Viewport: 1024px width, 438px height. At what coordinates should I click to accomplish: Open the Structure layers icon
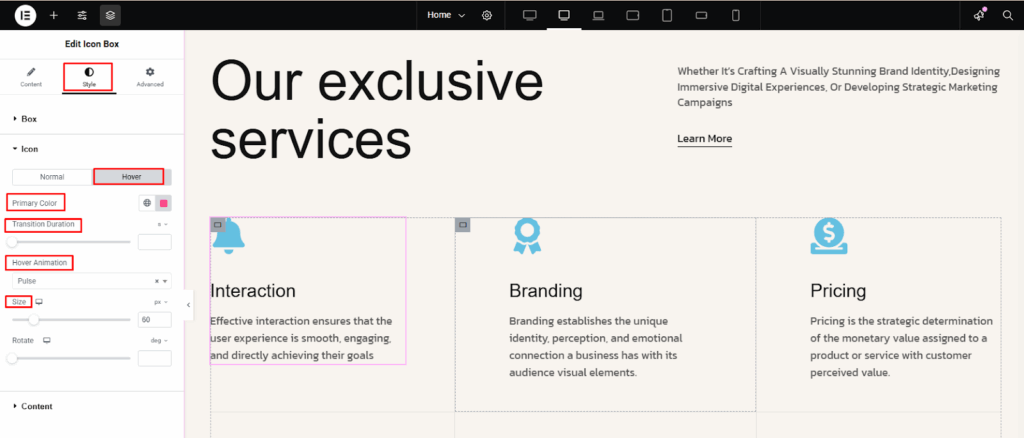pyautogui.click(x=110, y=15)
